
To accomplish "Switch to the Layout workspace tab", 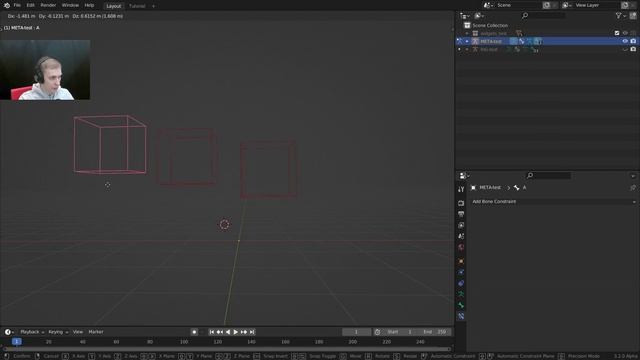I will coord(113,6).
